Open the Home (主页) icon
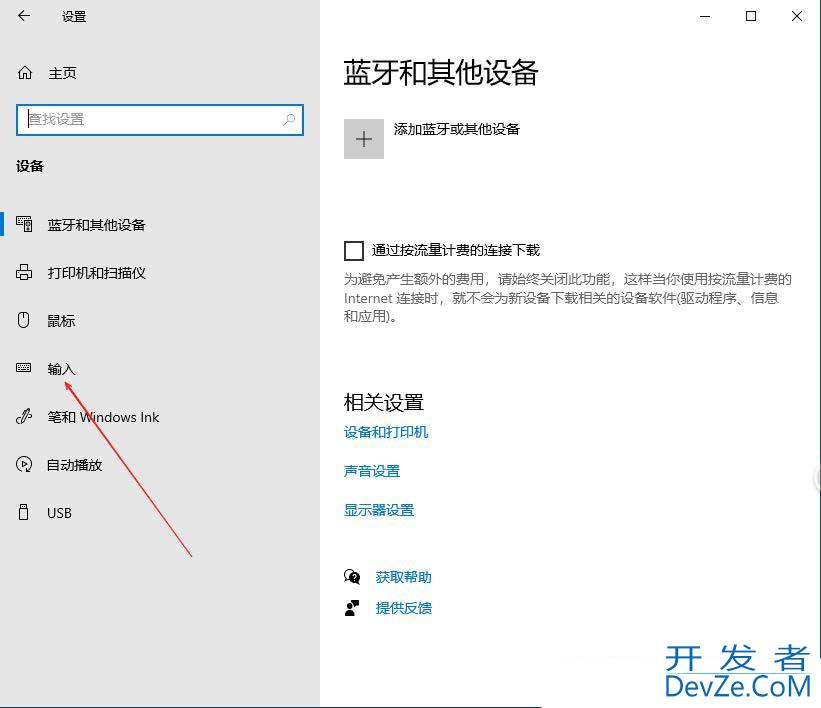 (x=25, y=73)
